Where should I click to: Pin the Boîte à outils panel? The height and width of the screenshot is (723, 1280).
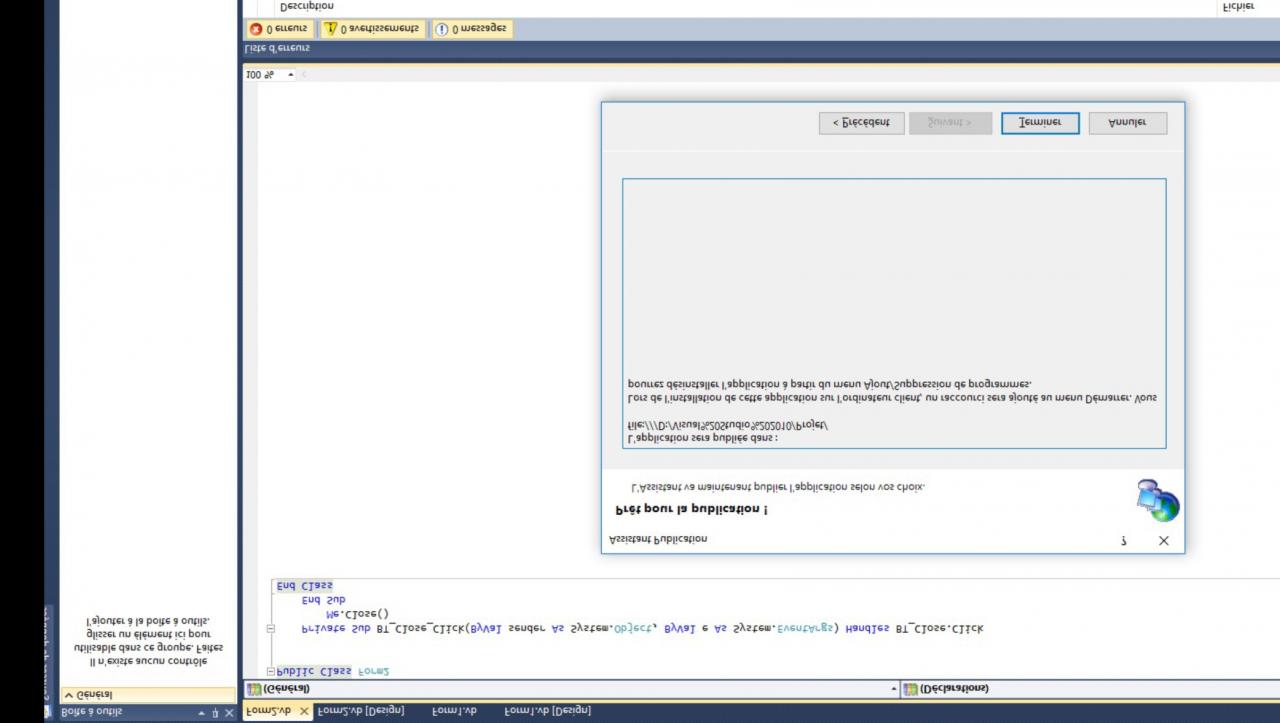[215, 712]
